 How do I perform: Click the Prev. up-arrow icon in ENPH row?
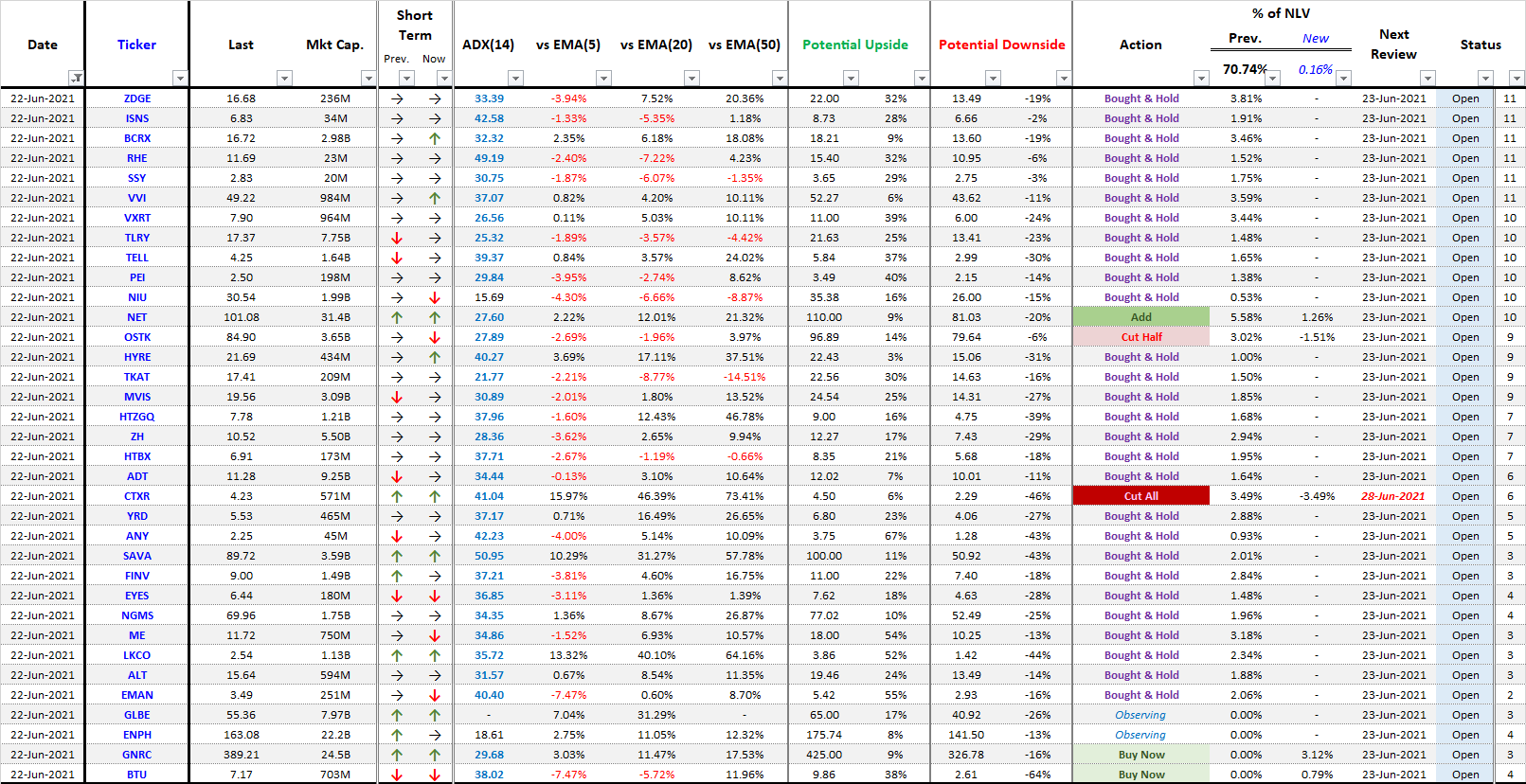tap(397, 735)
